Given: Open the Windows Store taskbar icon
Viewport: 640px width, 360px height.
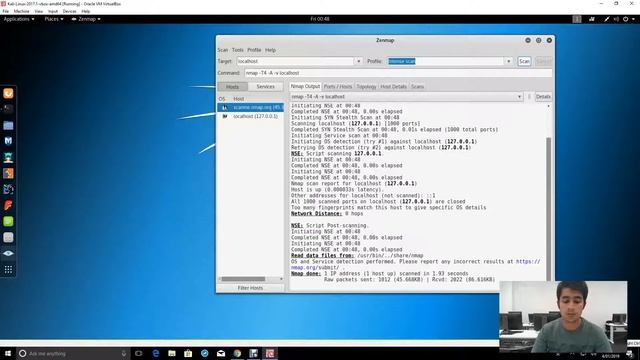Looking at the screenshot, I should pyautogui.click(x=188, y=353).
